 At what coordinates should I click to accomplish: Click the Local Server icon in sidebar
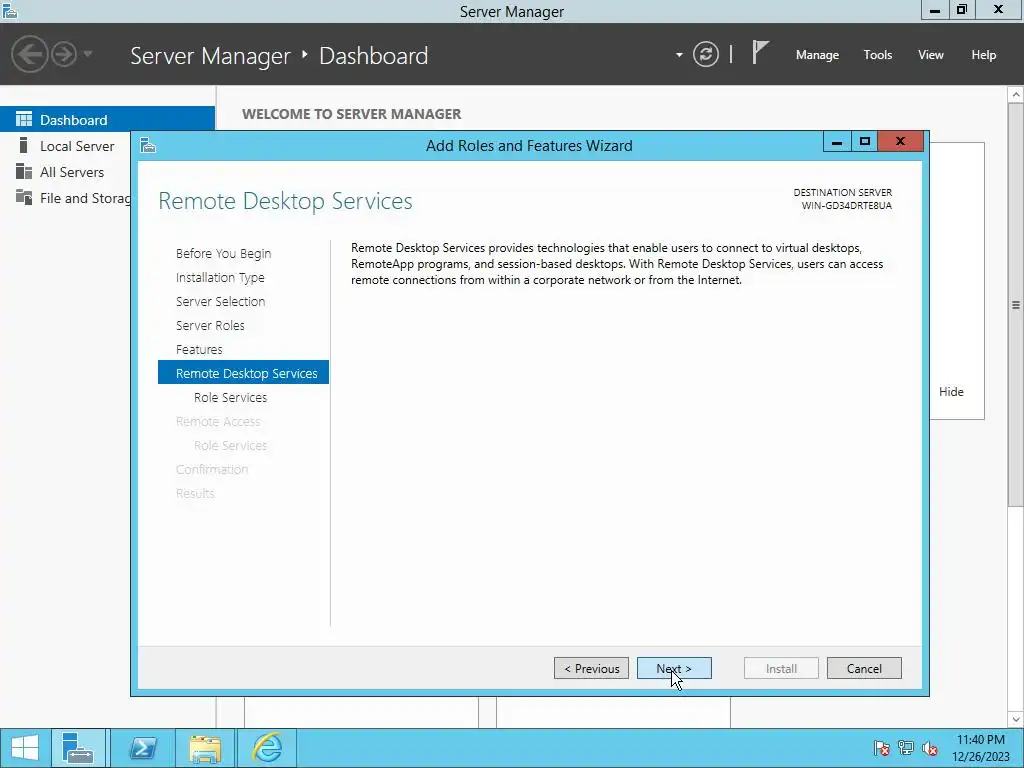pyautogui.click(x=24, y=145)
